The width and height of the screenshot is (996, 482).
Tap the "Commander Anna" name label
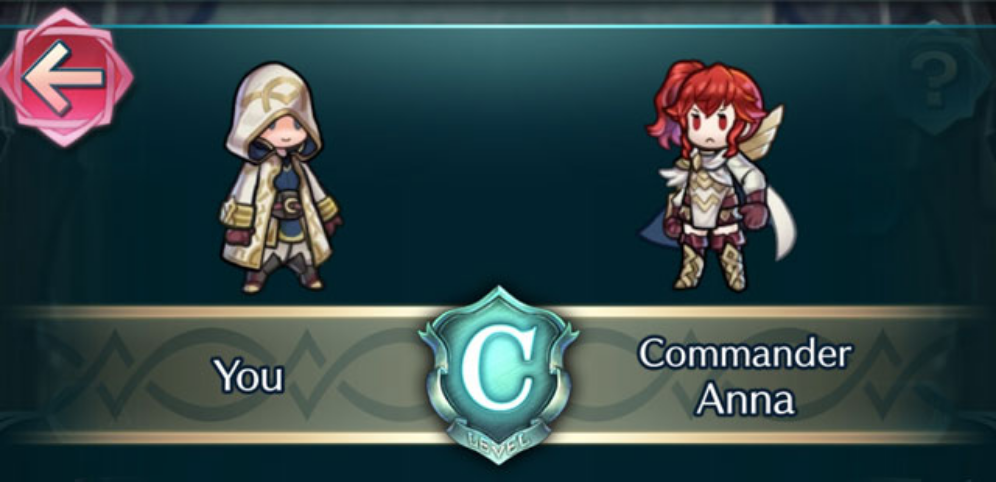[744, 375]
